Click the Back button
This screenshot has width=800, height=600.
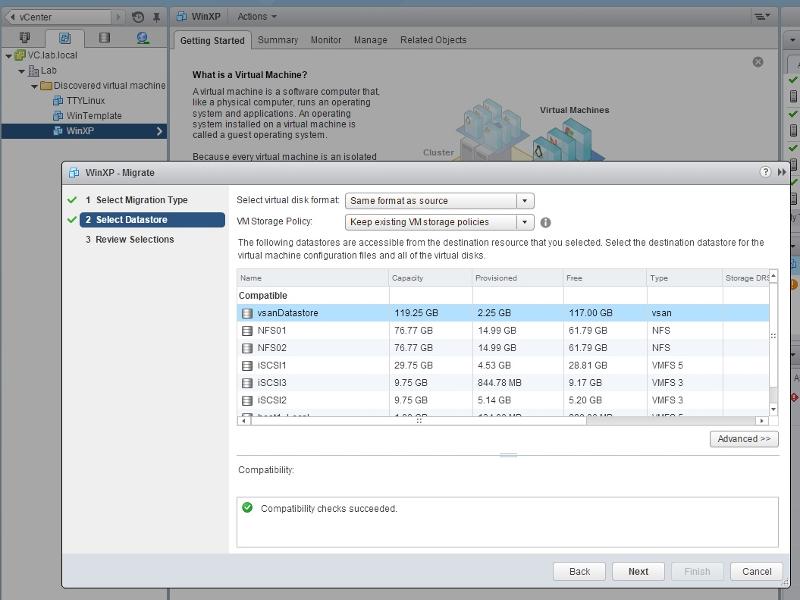580,571
